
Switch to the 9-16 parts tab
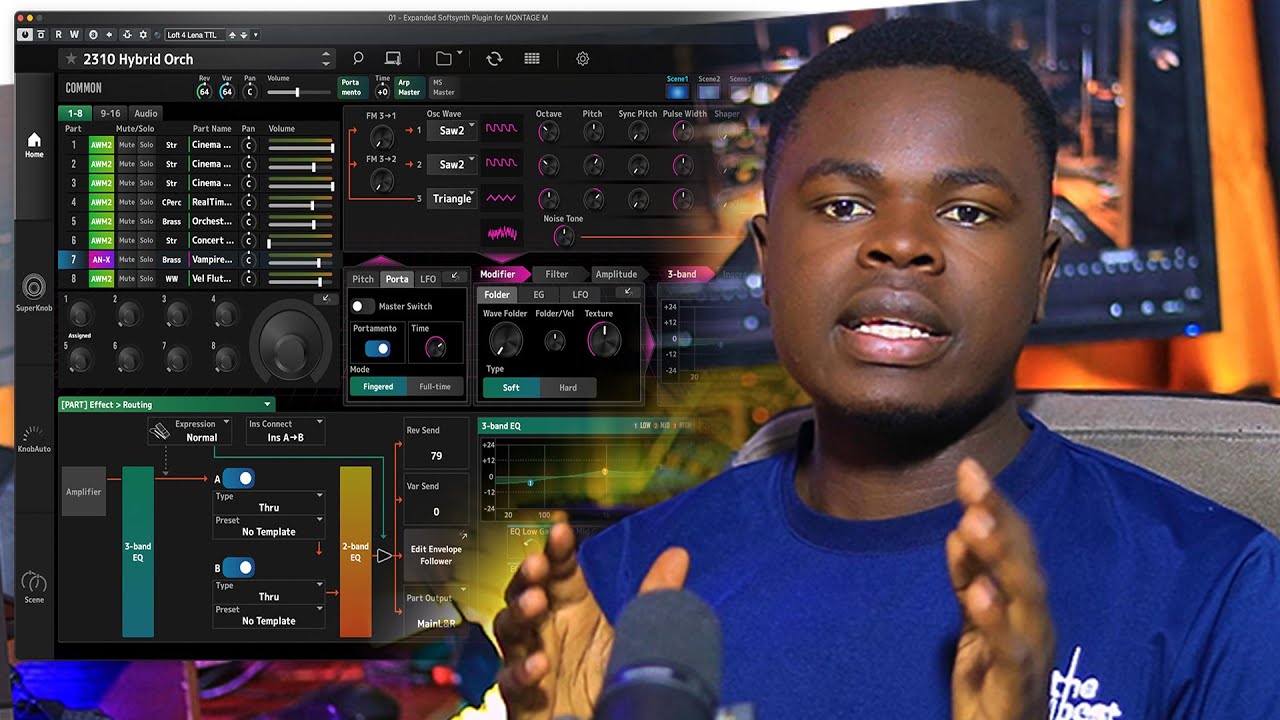[x=110, y=113]
